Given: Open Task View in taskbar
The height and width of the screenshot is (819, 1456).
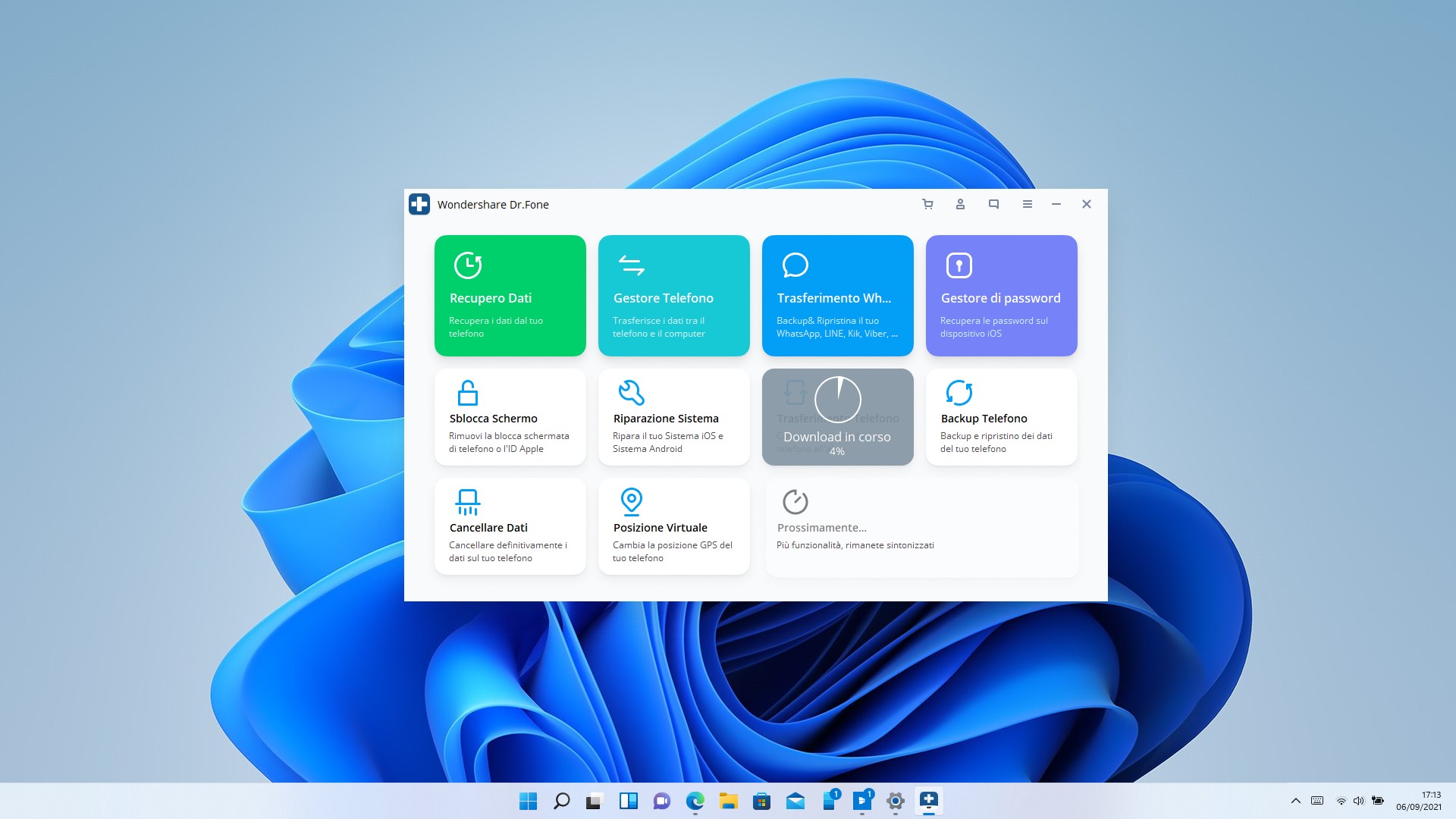Looking at the screenshot, I should tap(595, 801).
